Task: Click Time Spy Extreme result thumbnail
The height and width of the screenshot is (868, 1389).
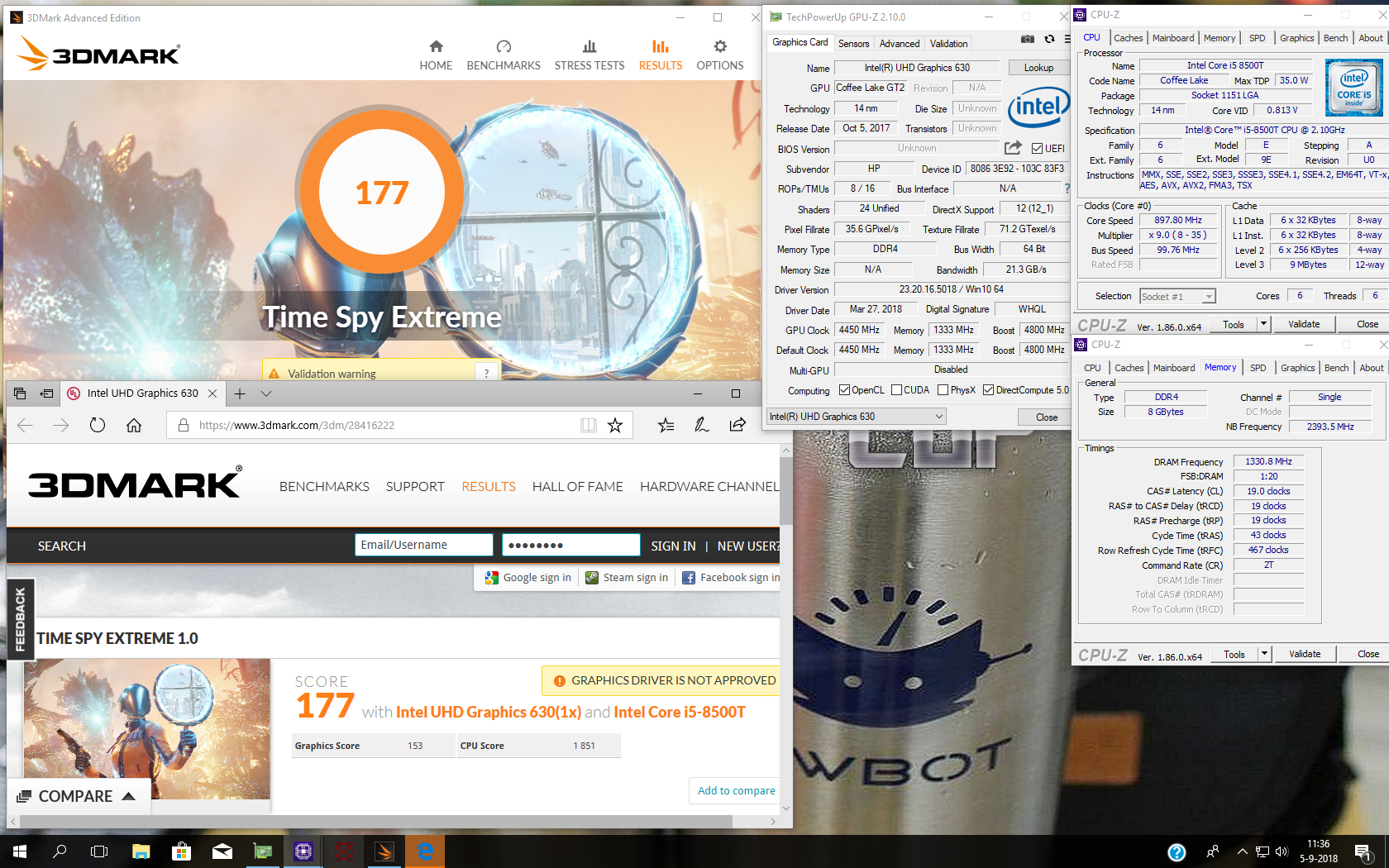Action: [x=147, y=729]
